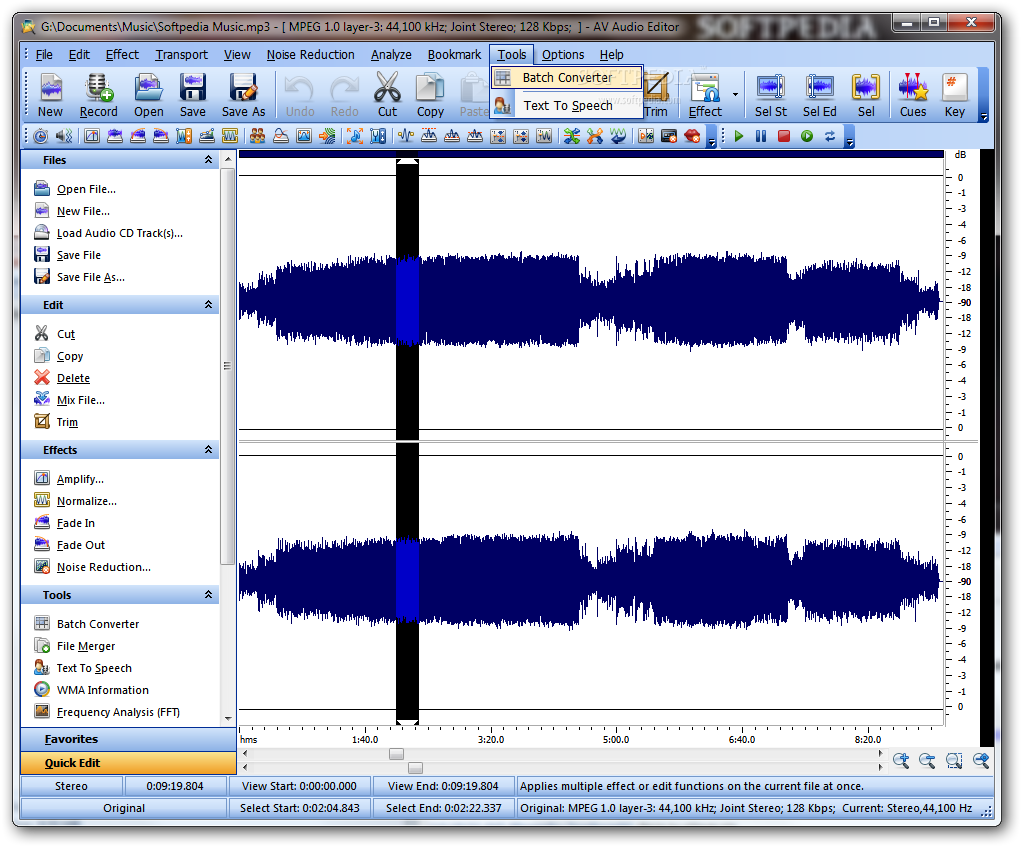The height and width of the screenshot is (847, 1022).
Task: Click File Merger in the Tools panel
Action: (86, 646)
